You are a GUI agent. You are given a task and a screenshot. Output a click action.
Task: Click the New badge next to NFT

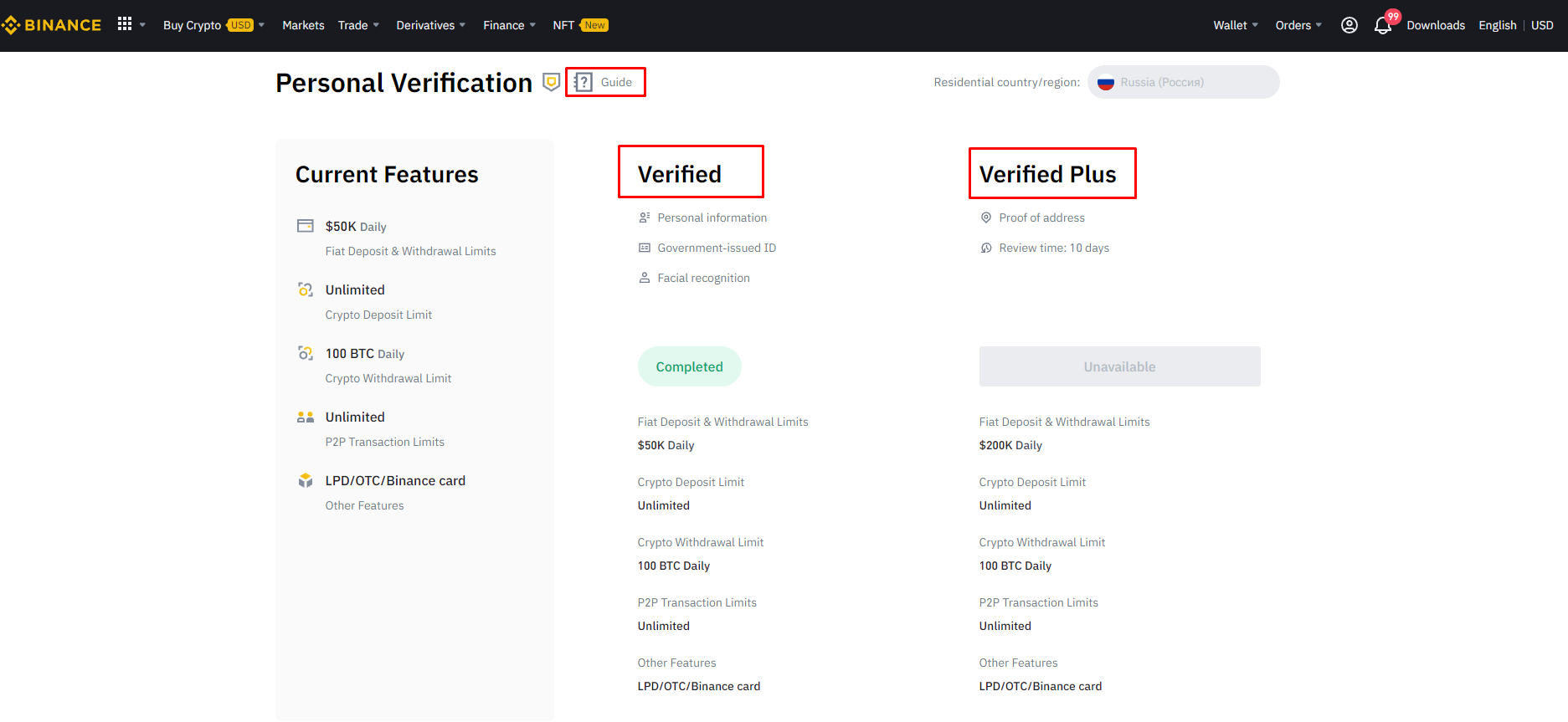tap(594, 25)
